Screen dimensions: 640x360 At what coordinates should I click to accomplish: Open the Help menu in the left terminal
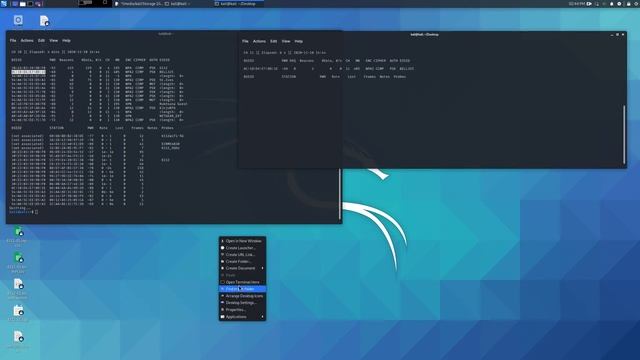pyautogui.click(x=66, y=40)
